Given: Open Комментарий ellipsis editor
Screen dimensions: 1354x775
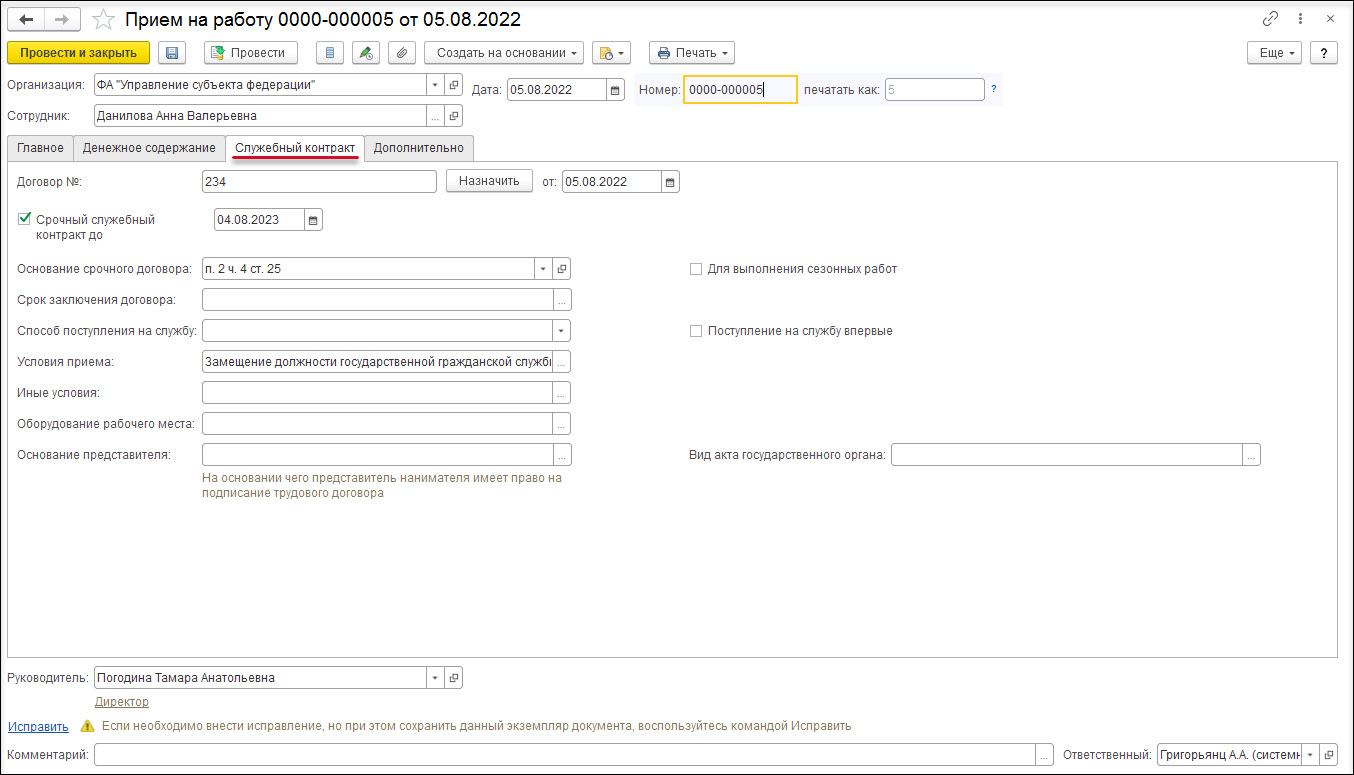Looking at the screenshot, I should (x=1045, y=755).
